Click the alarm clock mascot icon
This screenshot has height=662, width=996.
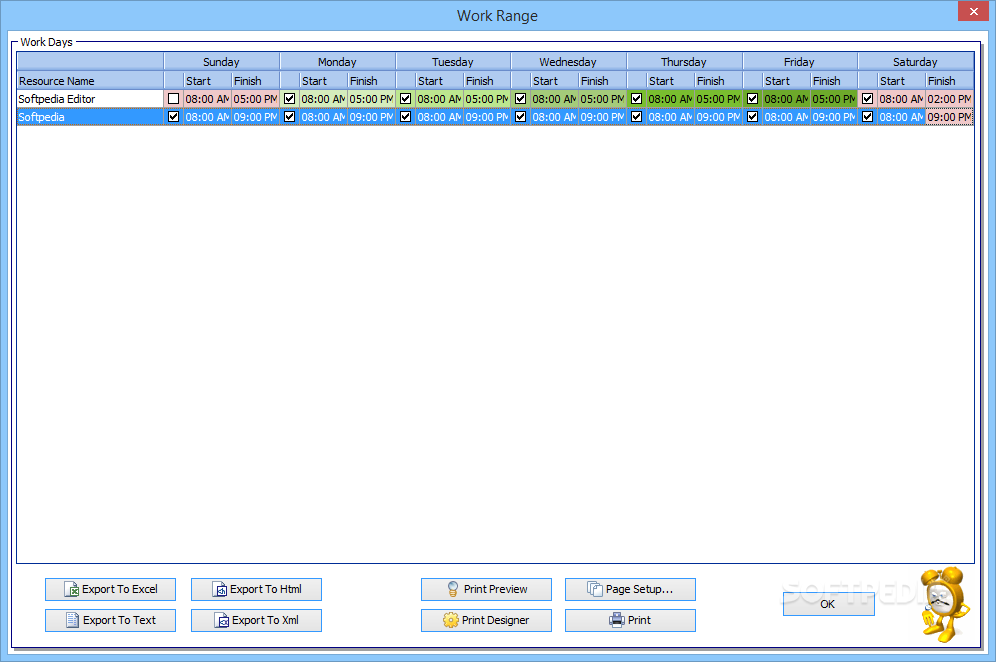pyautogui.click(x=945, y=604)
